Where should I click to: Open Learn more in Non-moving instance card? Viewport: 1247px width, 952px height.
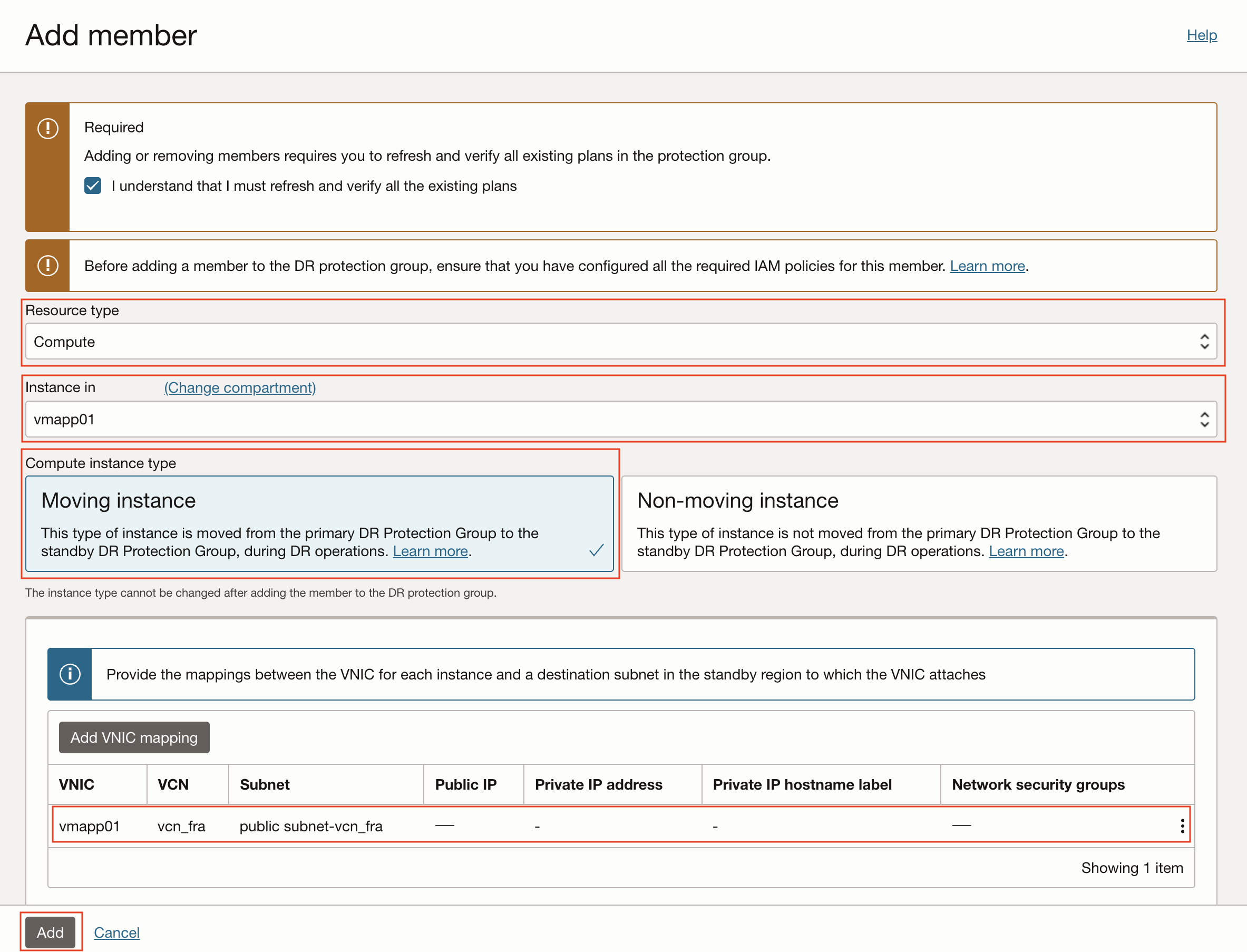[x=1026, y=551]
